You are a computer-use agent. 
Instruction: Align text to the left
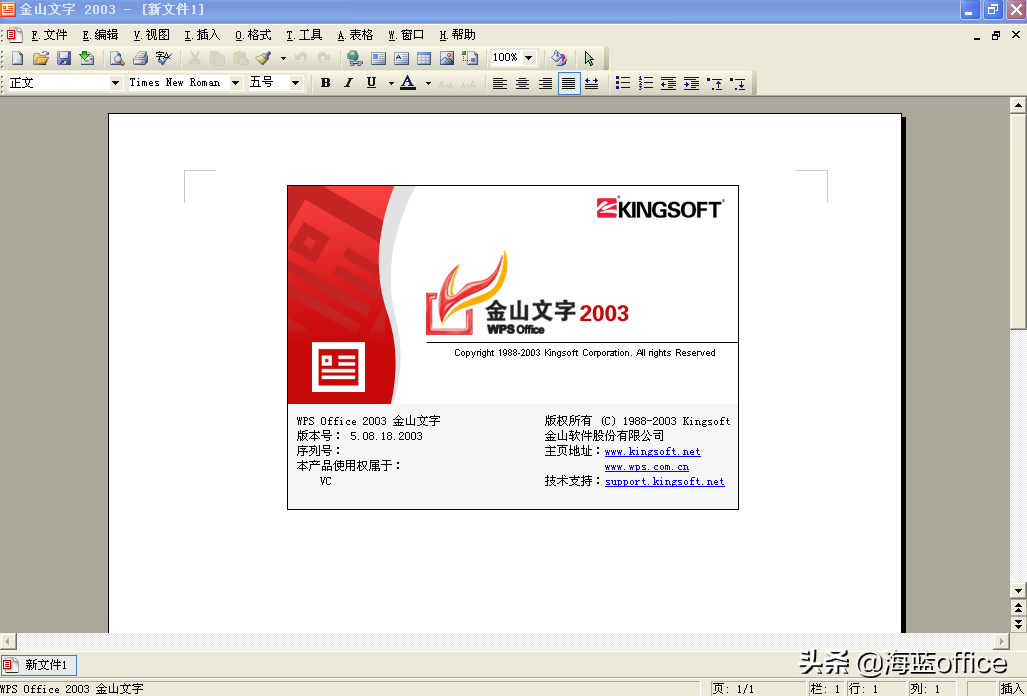500,83
